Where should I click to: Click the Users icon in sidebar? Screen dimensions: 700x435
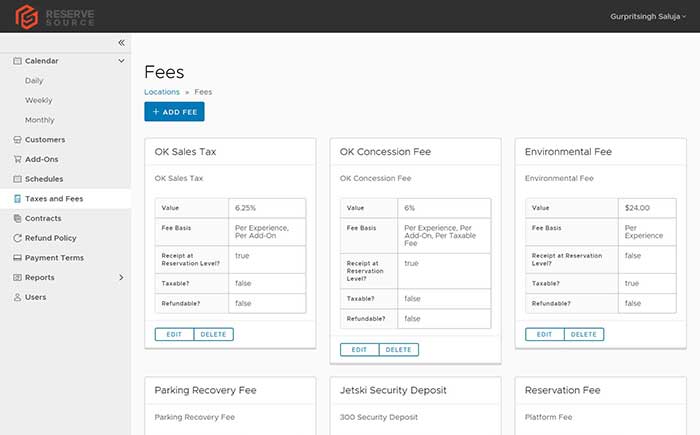coord(17,297)
